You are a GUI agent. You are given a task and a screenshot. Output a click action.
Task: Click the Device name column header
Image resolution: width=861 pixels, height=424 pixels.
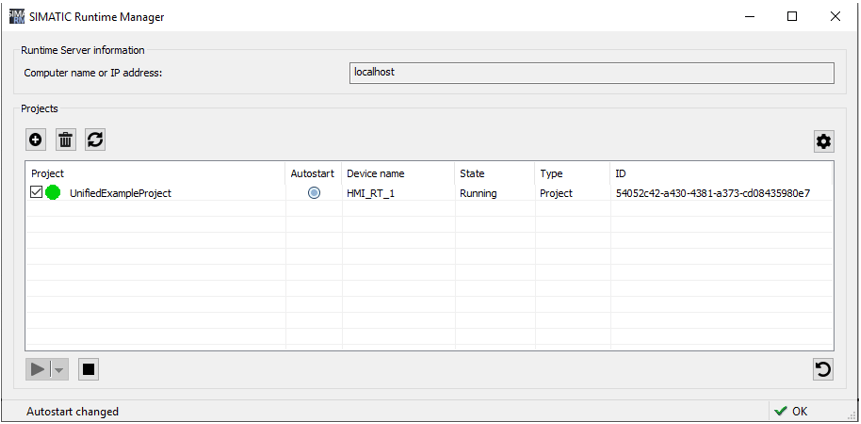pos(376,174)
